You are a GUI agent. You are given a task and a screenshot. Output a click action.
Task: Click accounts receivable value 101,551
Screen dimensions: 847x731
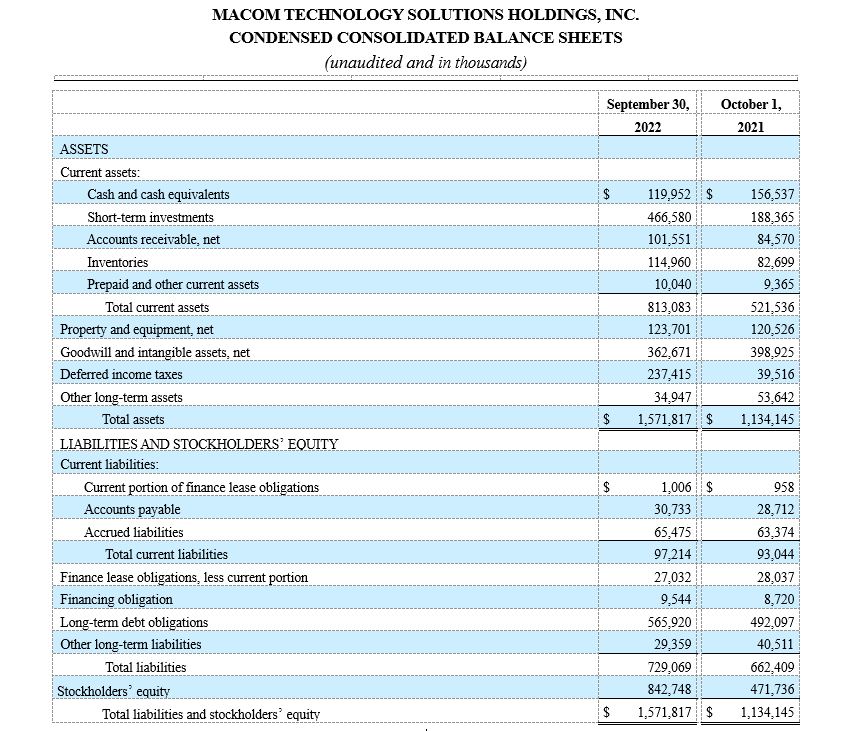tap(669, 239)
